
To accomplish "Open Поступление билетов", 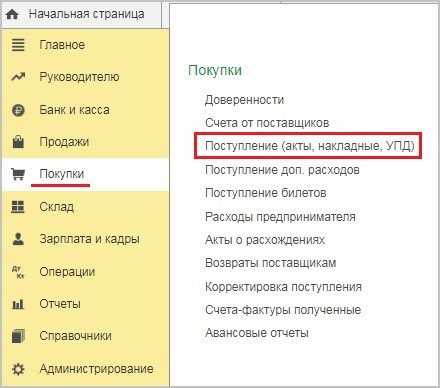I will tap(266, 193).
